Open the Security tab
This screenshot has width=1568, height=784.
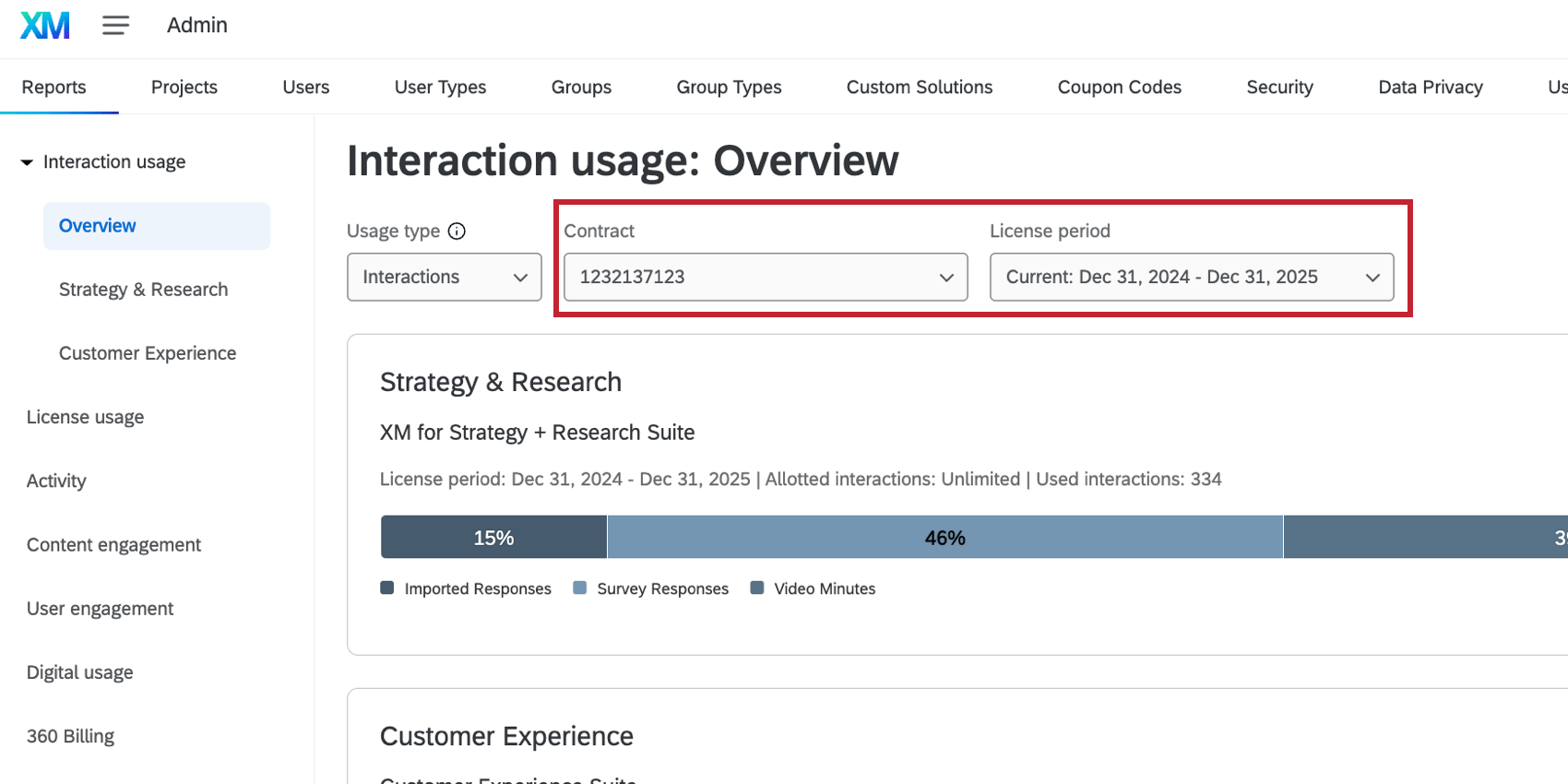click(x=1279, y=88)
